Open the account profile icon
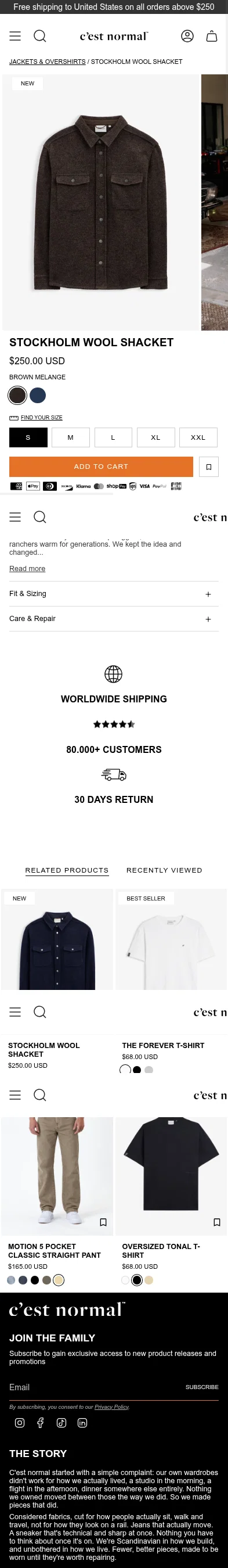This screenshot has height=1568, width=228. point(187,36)
